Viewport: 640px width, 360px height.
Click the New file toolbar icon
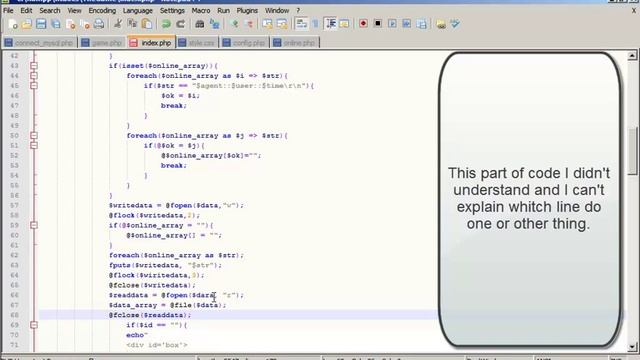coord(13,24)
